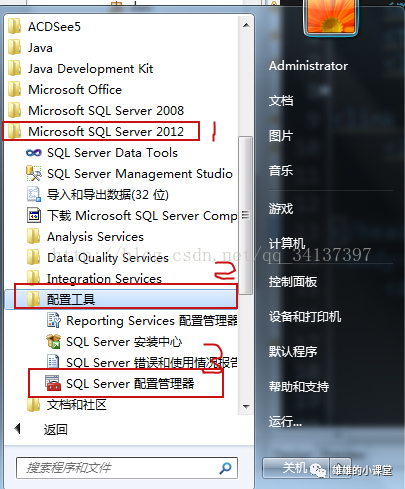Click the Microsoft SQL Server 2008 folder icon
Screen dimensions: 405x489
(x=14, y=110)
